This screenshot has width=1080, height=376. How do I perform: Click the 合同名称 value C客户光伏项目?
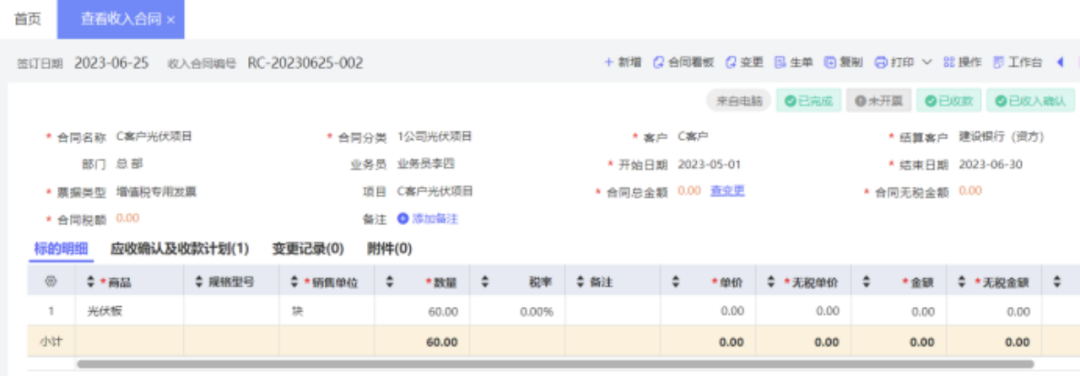coord(154,136)
